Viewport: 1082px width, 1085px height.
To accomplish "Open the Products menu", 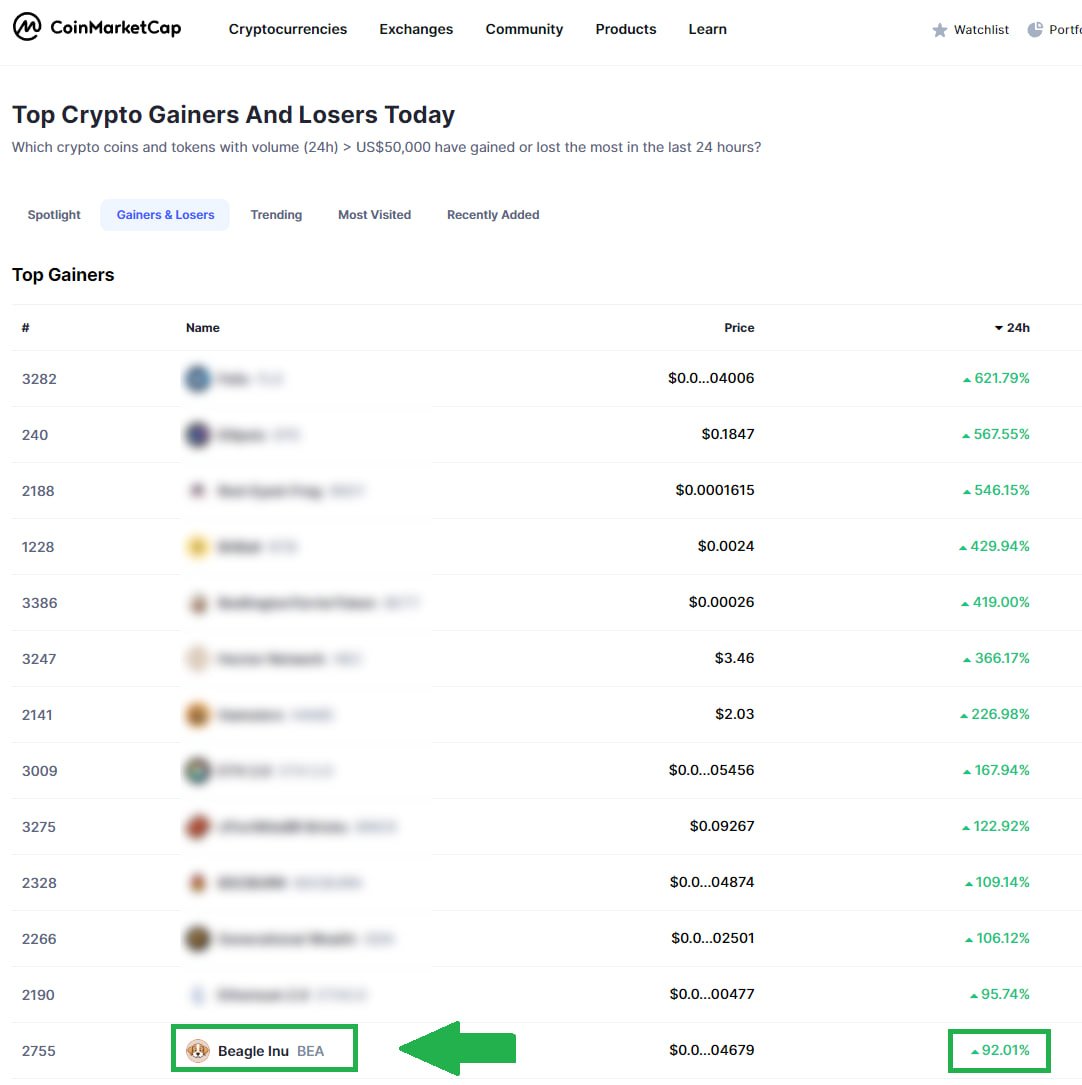I will (625, 29).
